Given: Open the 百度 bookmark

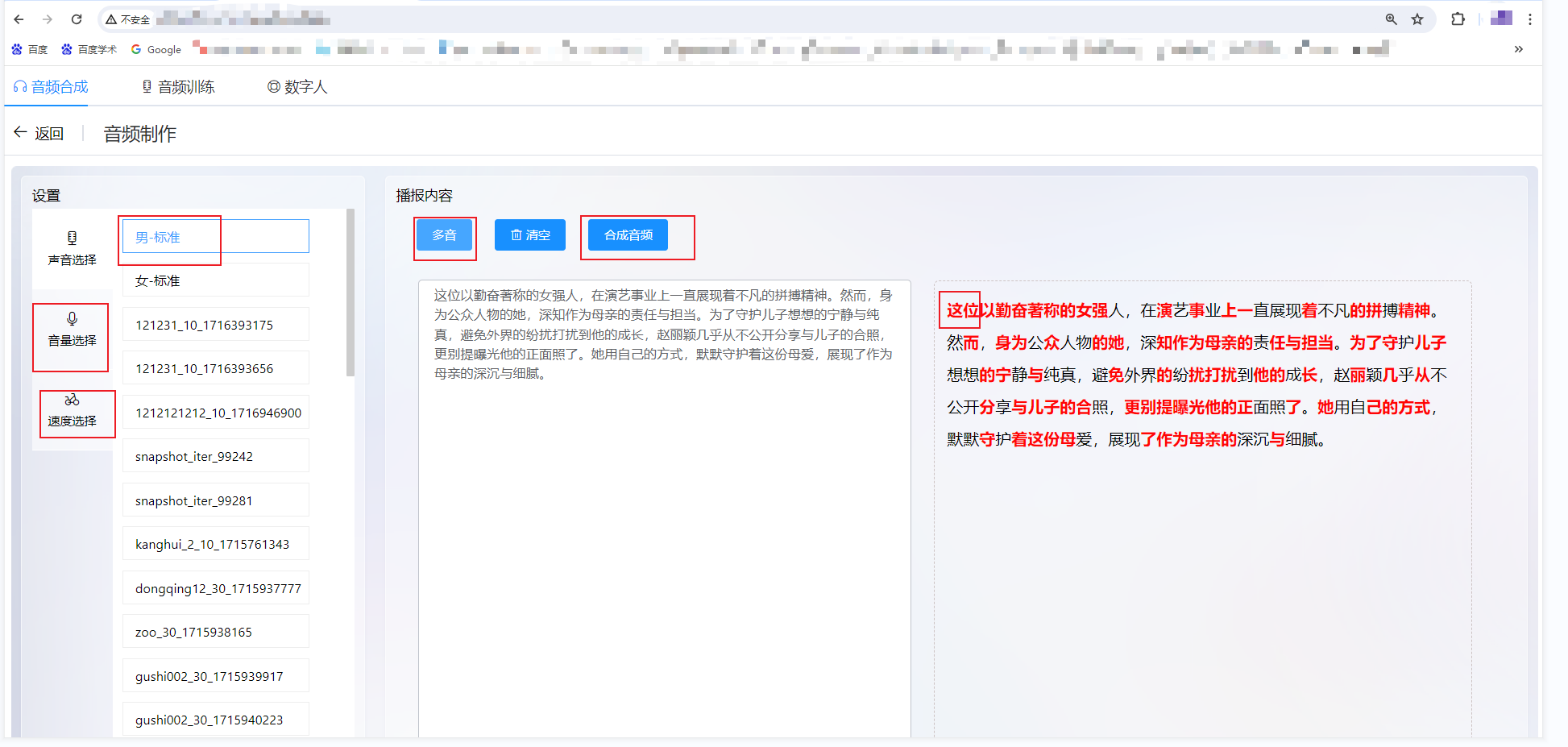Looking at the screenshot, I should click(x=30, y=49).
